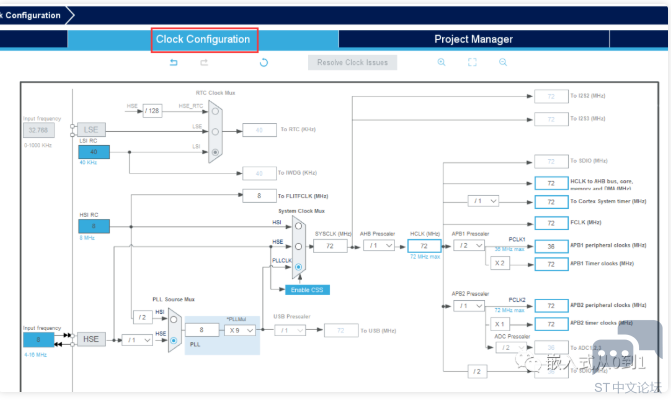Open the APB2 Prescaler dropdown
Viewport: 671px width, 403px height.
pos(469,306)
